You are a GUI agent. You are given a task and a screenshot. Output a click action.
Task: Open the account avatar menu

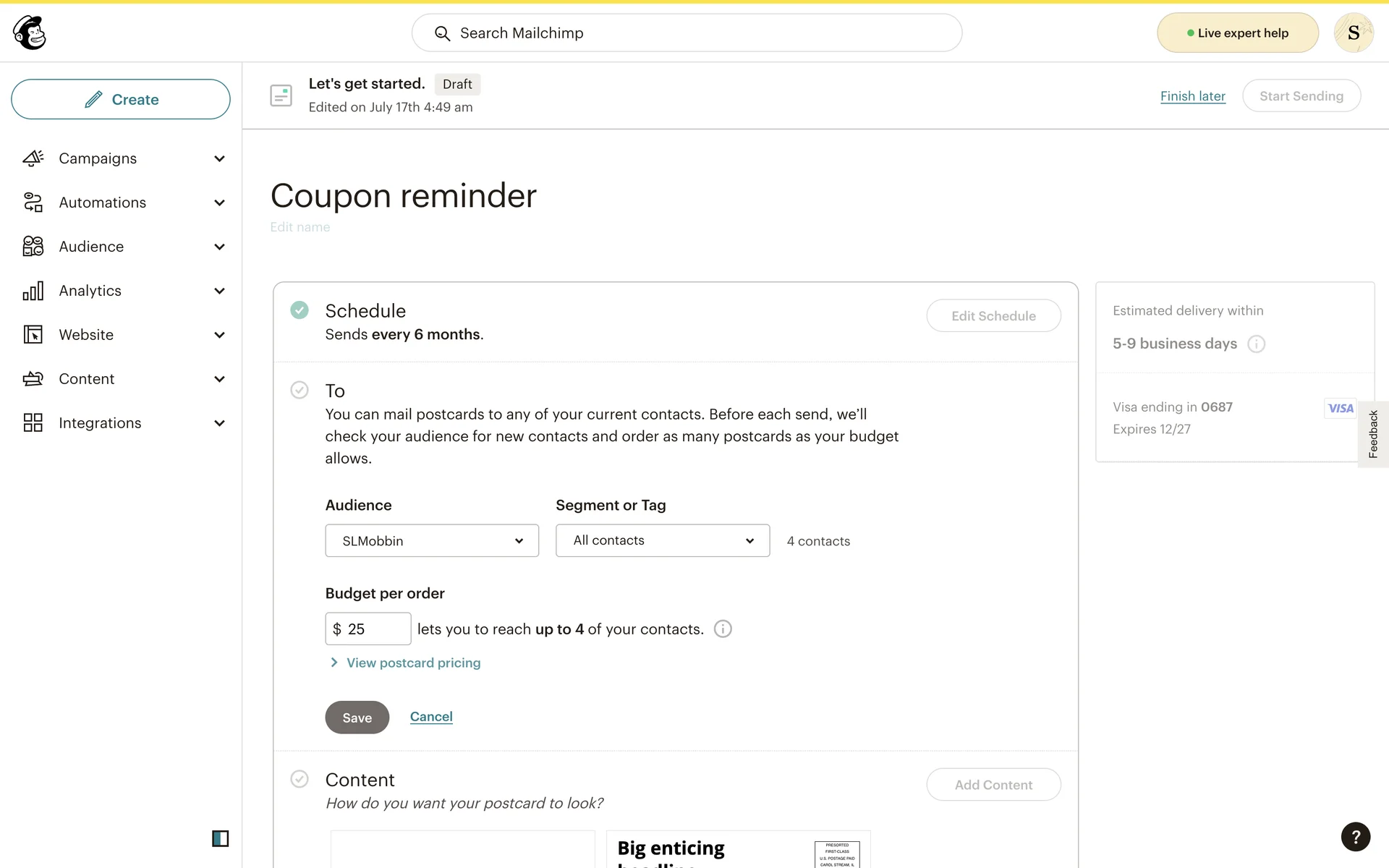[x=1353, y=33]
